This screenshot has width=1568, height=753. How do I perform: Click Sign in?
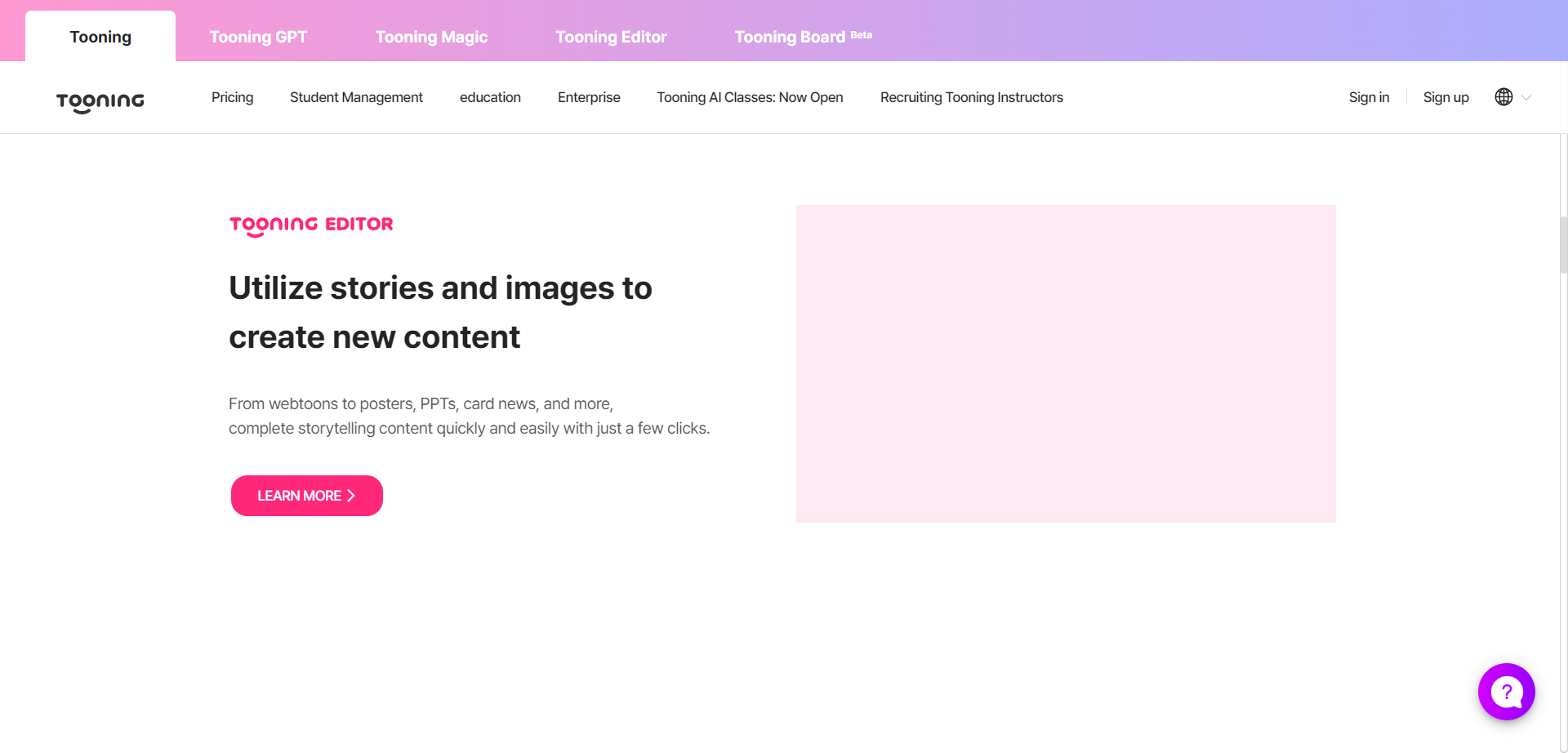[x=1369, y=97]
